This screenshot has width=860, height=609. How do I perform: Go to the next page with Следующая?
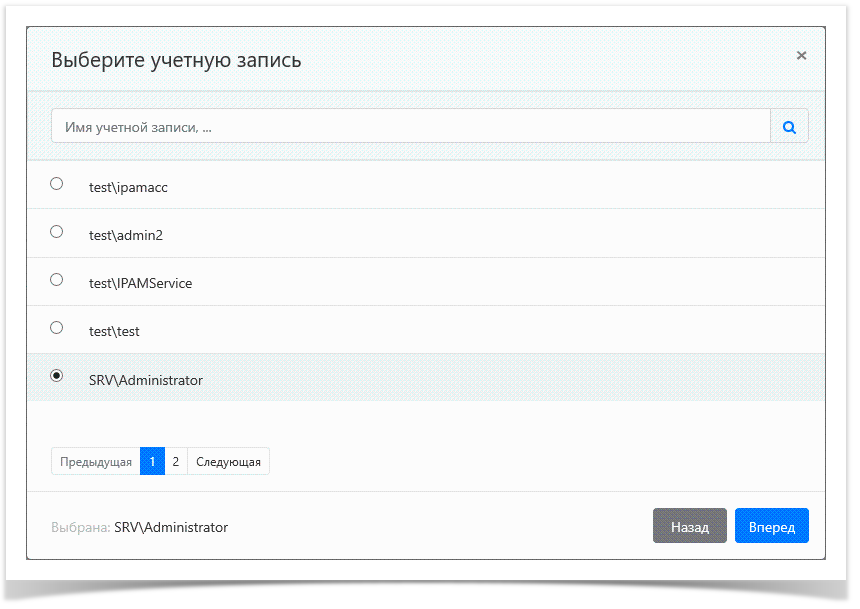tap(228, 462)
